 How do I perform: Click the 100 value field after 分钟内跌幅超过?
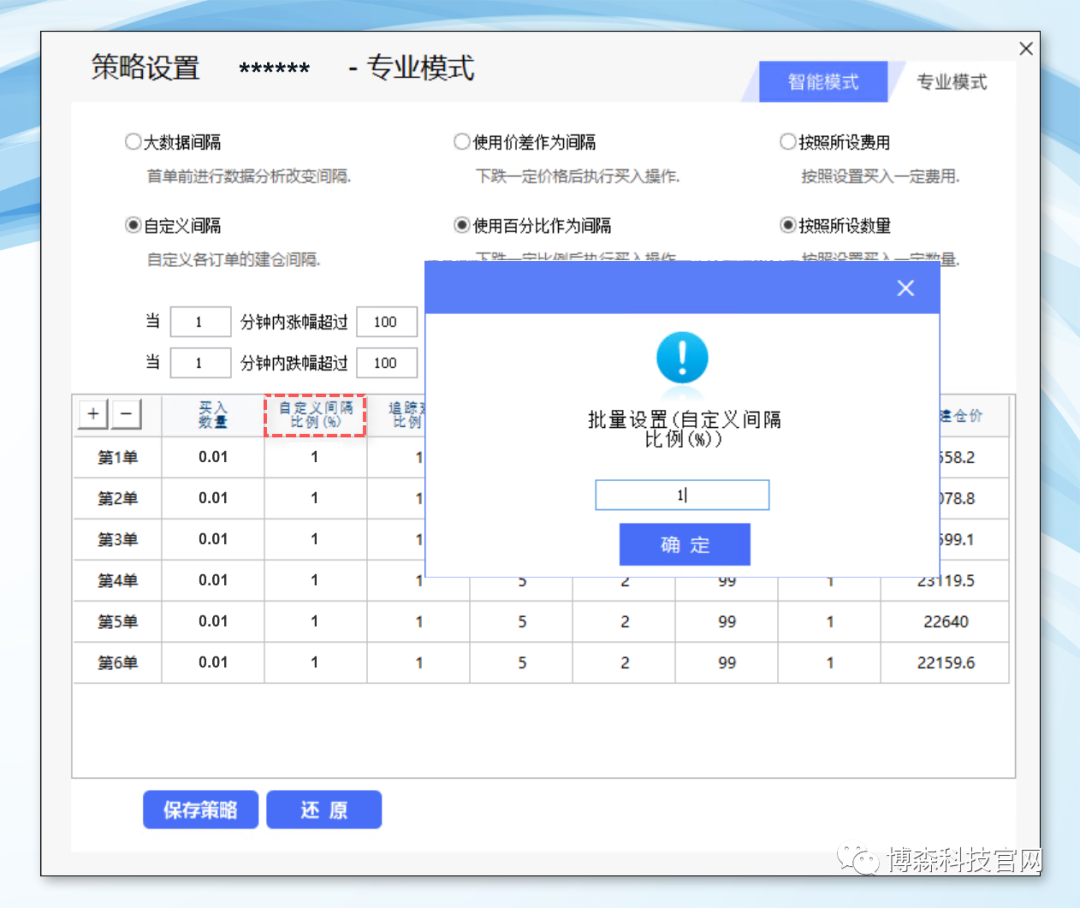click(386, 363)
